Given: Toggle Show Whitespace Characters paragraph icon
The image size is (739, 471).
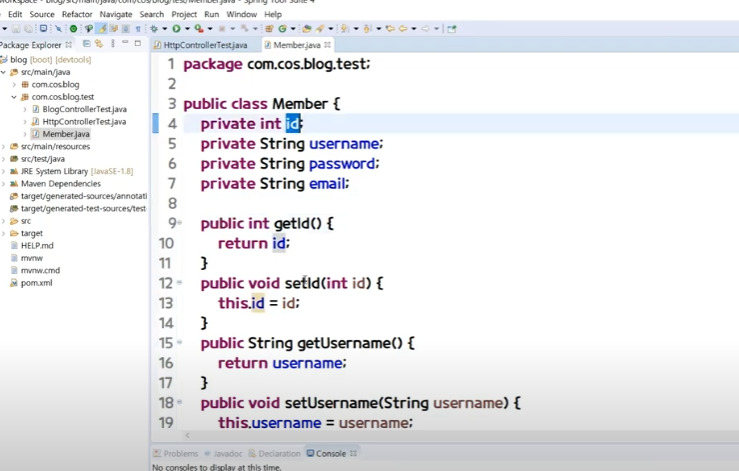Looking at the screenshot, I should click(138, 29).
